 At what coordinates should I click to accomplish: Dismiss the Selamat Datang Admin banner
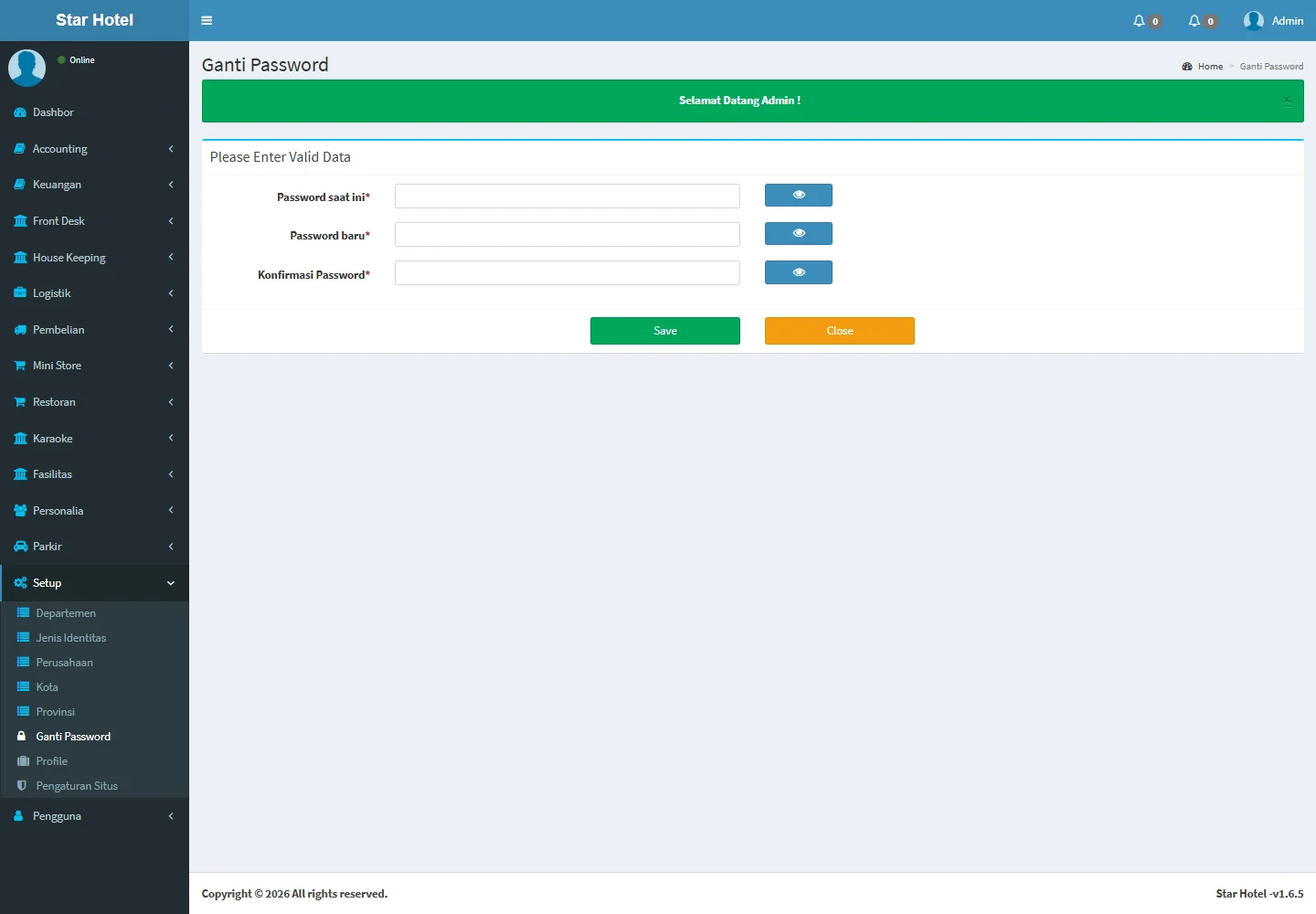tap(1286, 101)
